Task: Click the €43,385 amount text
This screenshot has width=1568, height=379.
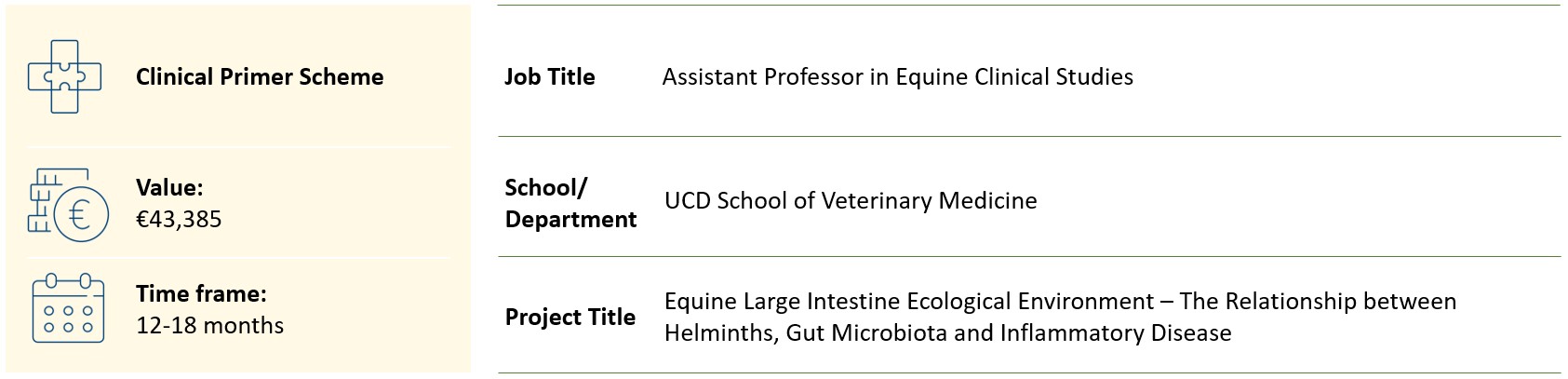Action: pos(179,220)
